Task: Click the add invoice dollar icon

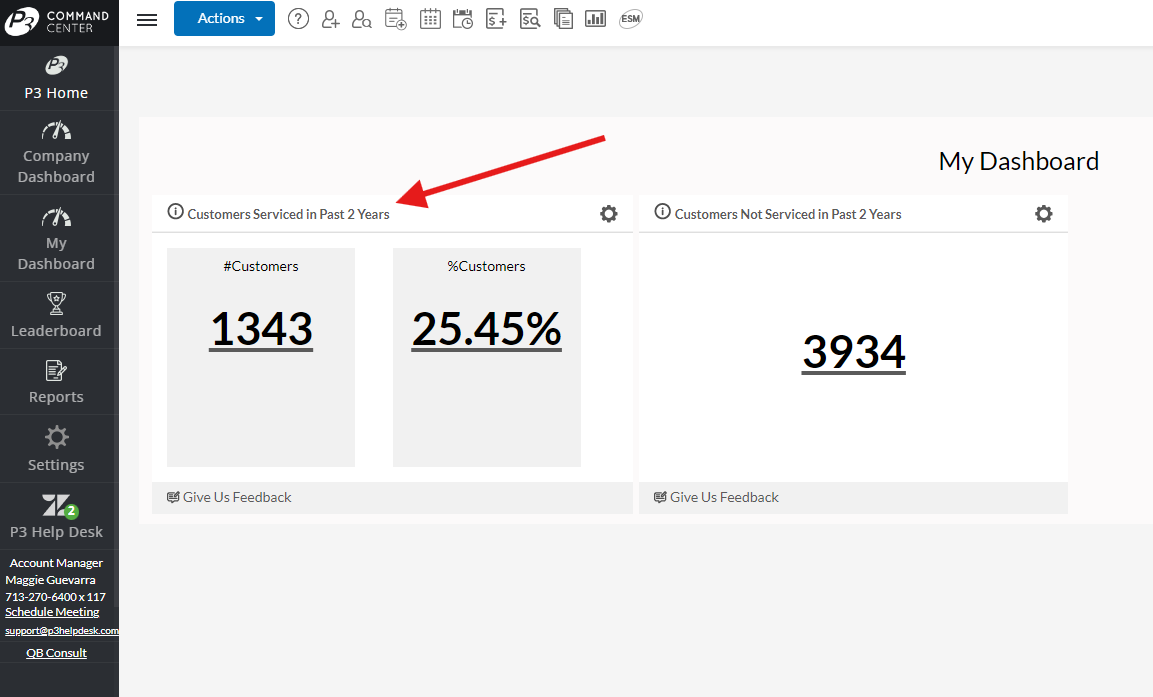Action: 496,19
